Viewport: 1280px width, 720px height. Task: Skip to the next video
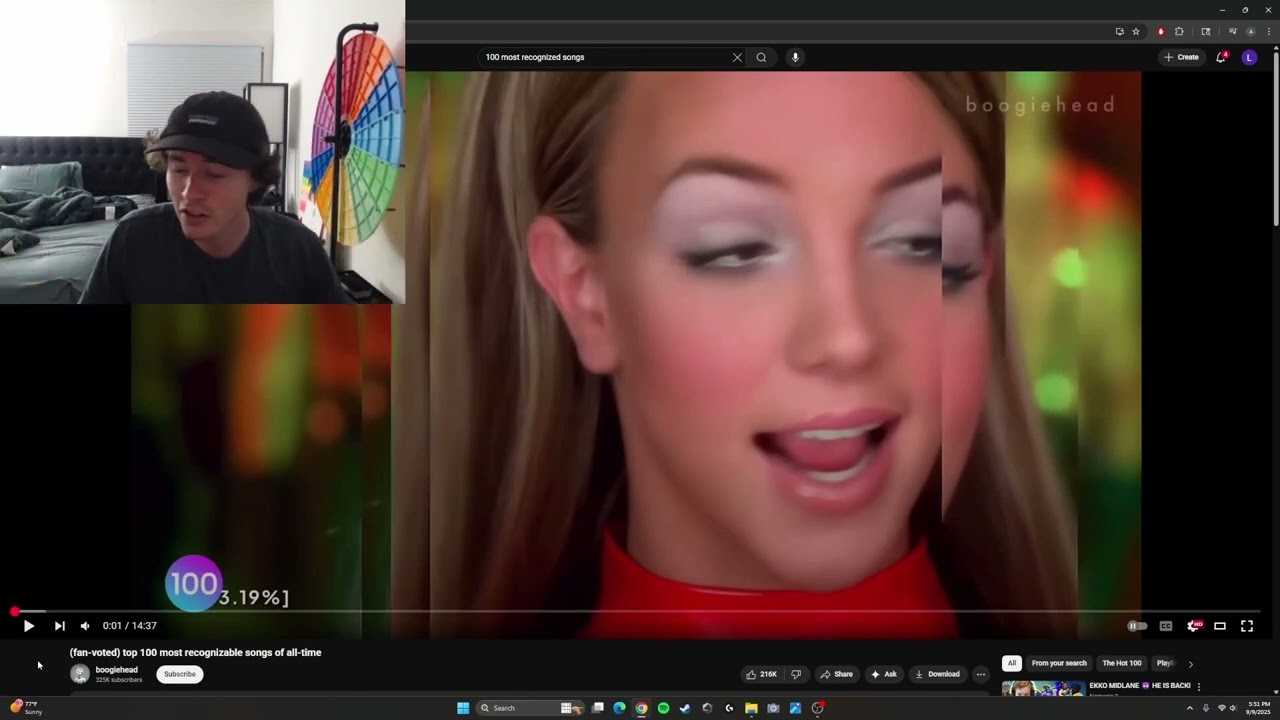59,626
